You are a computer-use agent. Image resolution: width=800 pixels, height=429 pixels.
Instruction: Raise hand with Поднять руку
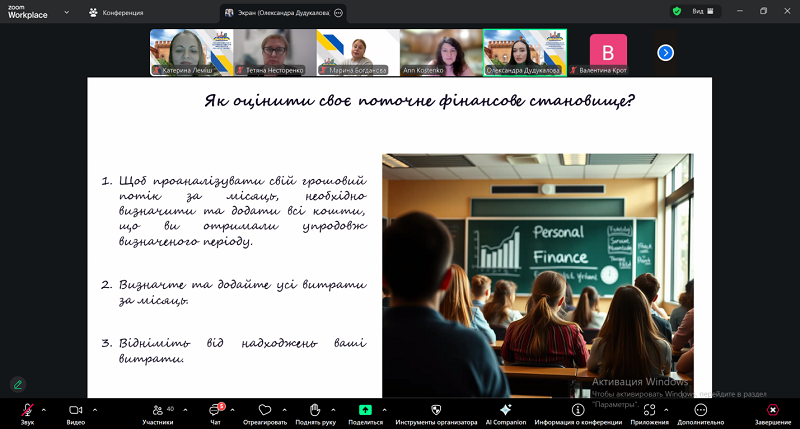click(x=314, y=410)
